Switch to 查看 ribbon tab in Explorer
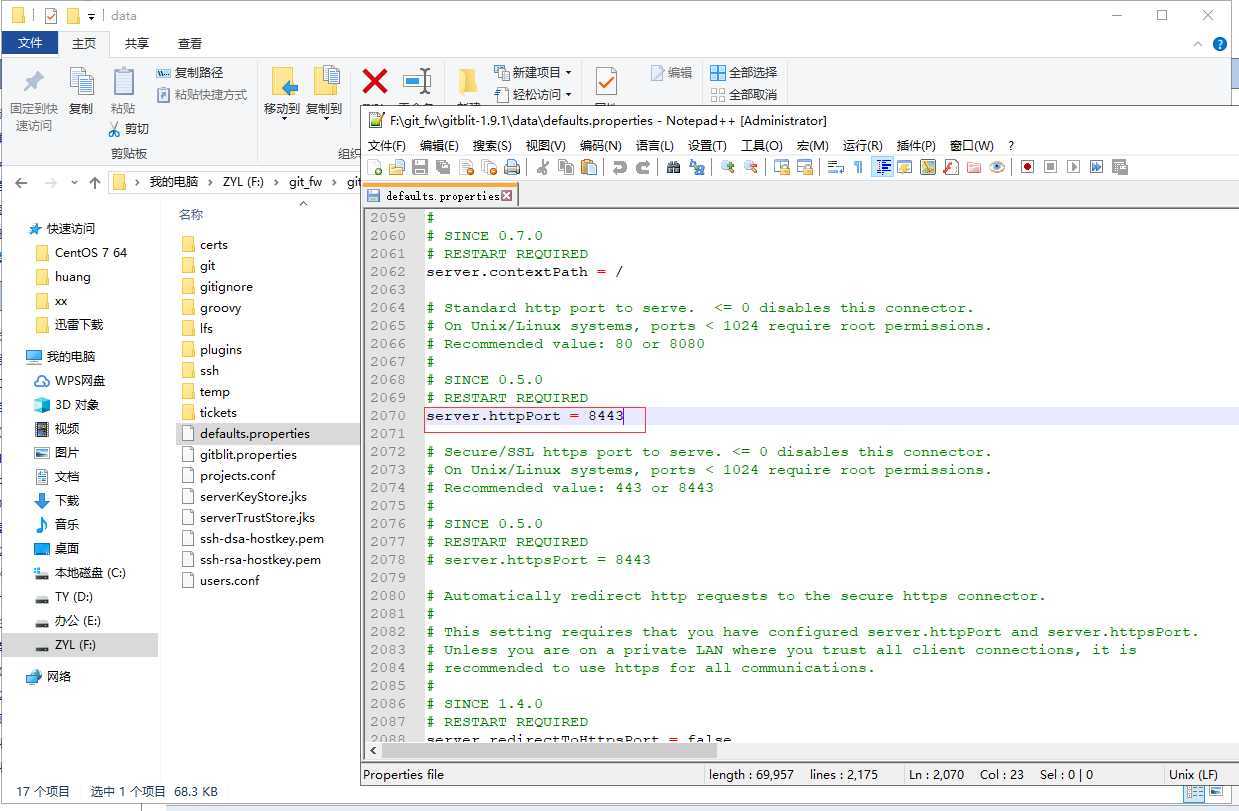This screenshot has width=1239, height=811. (x=190, y=43)
